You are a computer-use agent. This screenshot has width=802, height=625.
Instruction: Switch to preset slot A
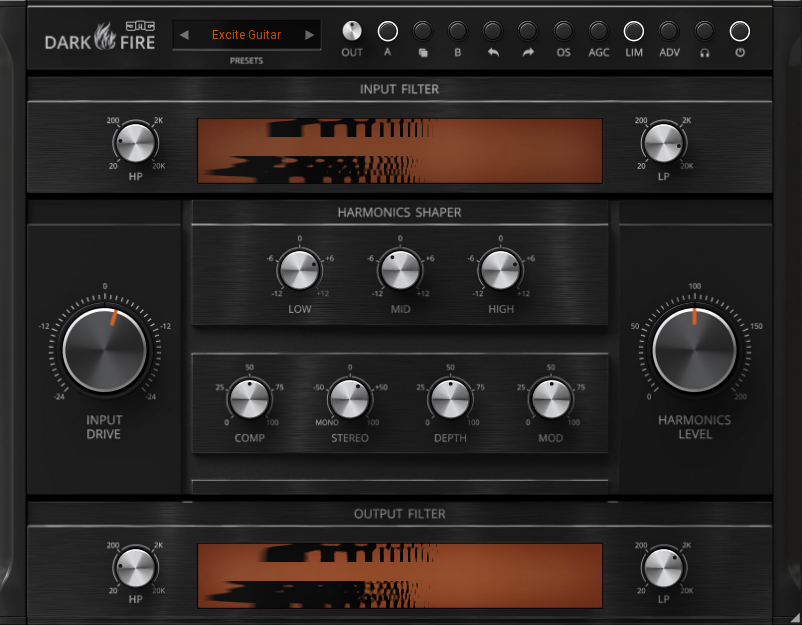pos(387,30)
